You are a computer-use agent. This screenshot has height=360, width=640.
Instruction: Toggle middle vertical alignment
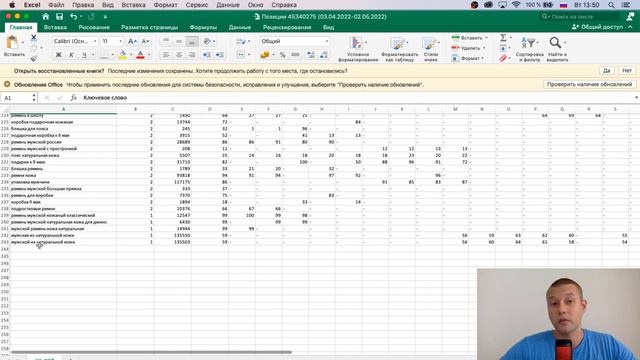(x=179, y=41)
